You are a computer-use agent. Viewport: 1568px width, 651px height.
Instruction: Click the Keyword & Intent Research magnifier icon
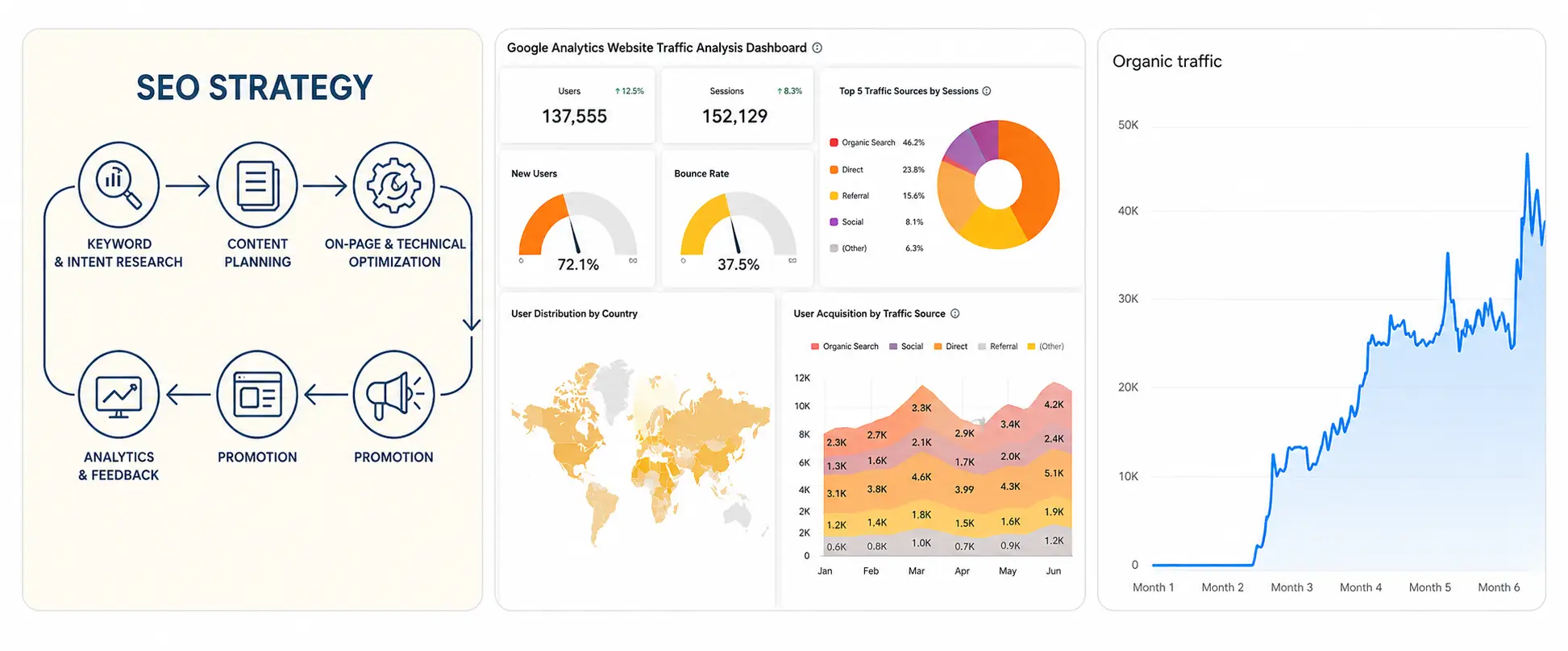click(x=119, y=185)
